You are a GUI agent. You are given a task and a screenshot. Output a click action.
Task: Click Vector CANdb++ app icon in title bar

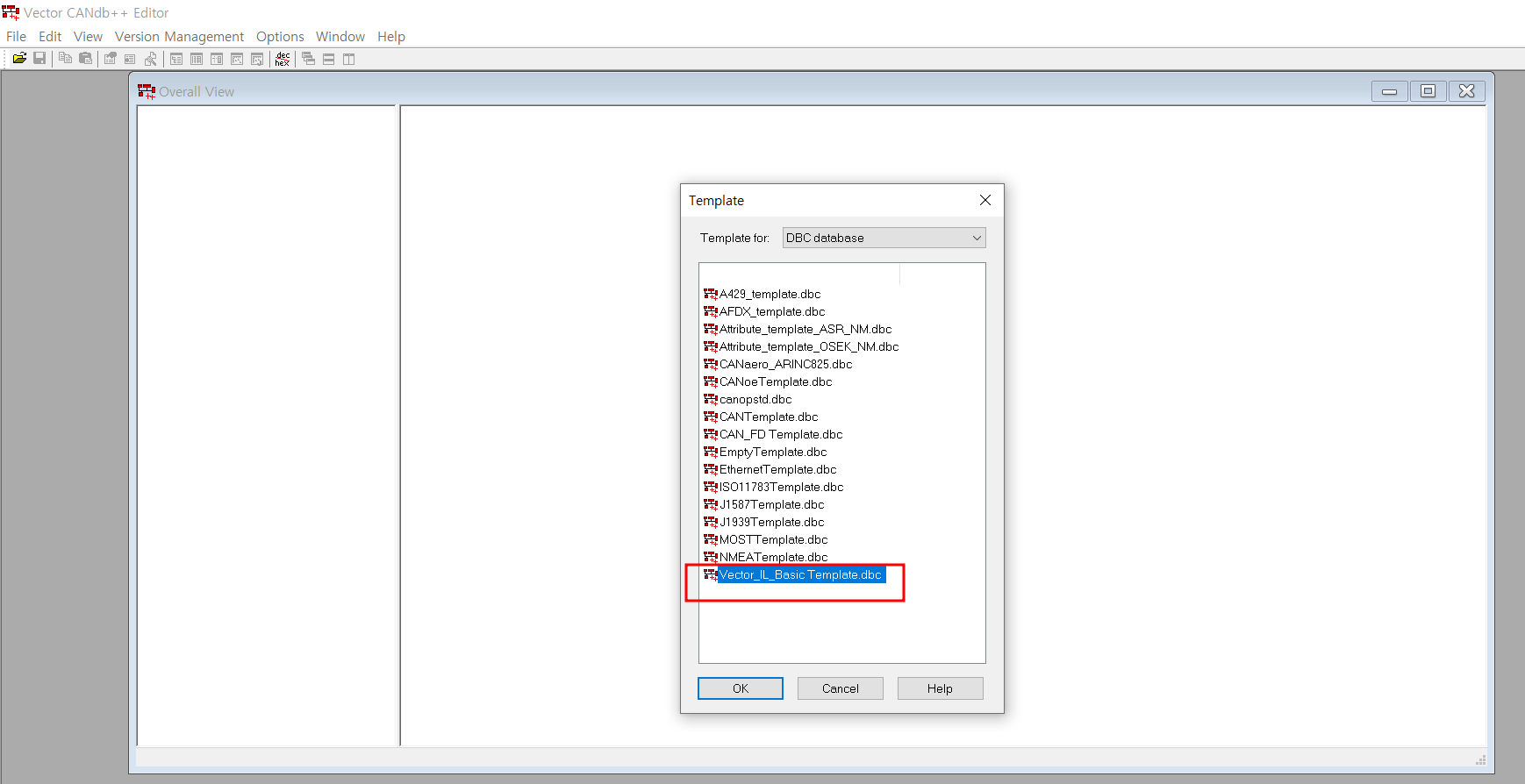11,12
